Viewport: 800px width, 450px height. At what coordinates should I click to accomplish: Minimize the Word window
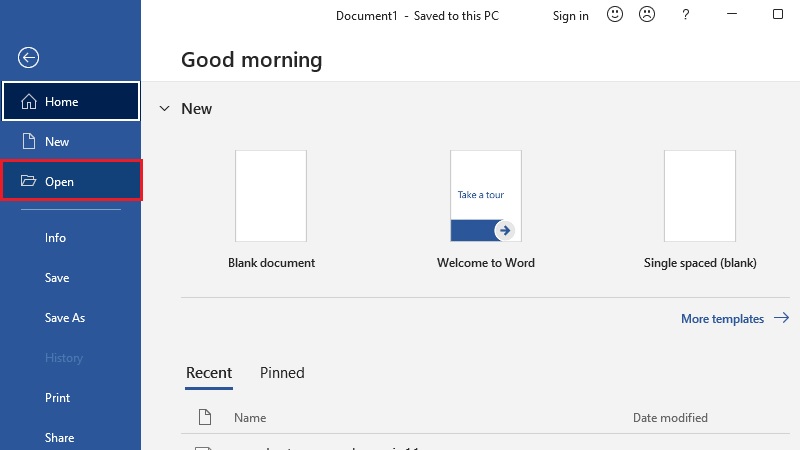pyautogui.click(x=732, y=14)
